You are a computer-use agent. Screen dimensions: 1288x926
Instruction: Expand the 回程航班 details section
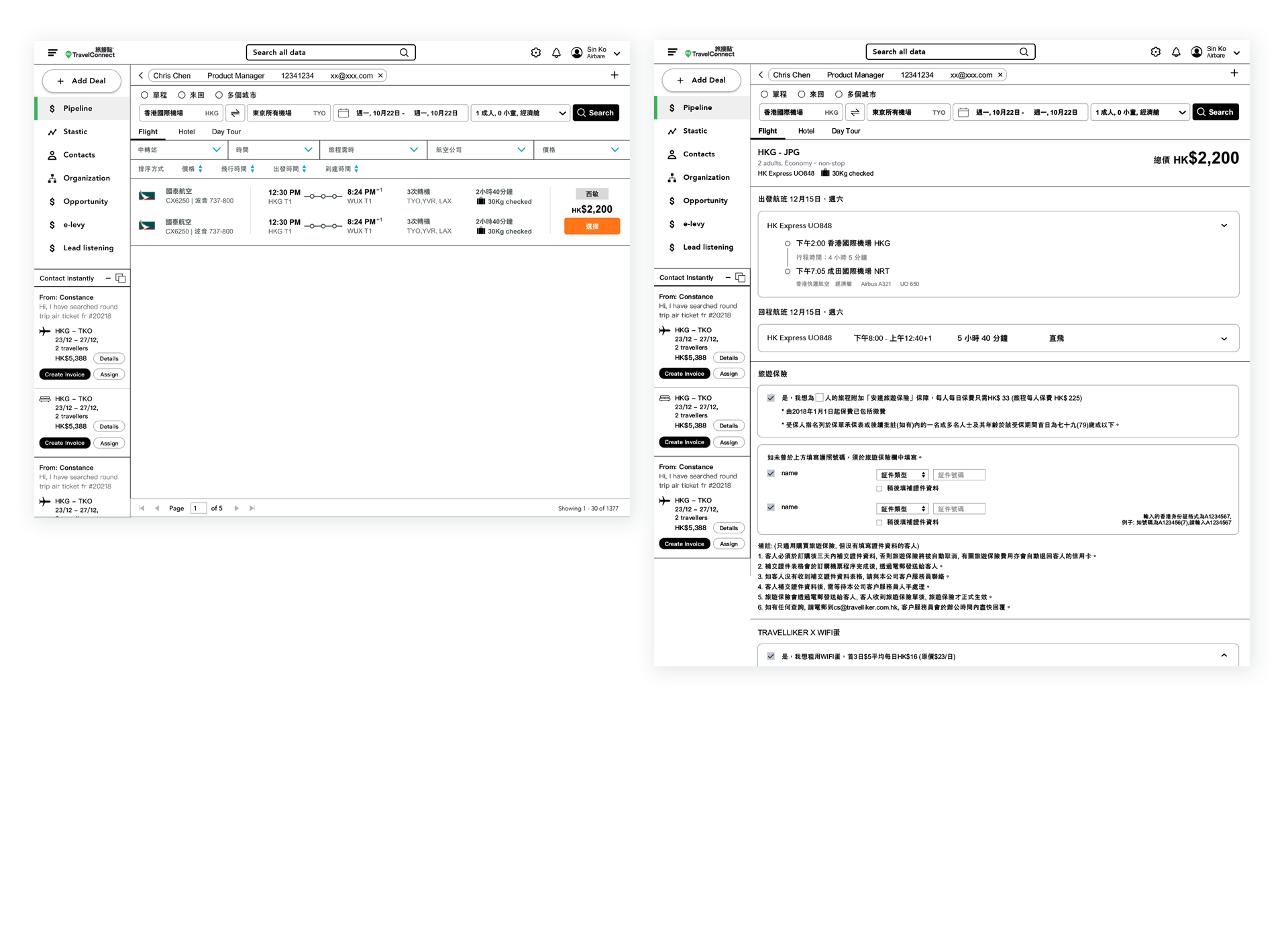click(x=1229, y=336)
